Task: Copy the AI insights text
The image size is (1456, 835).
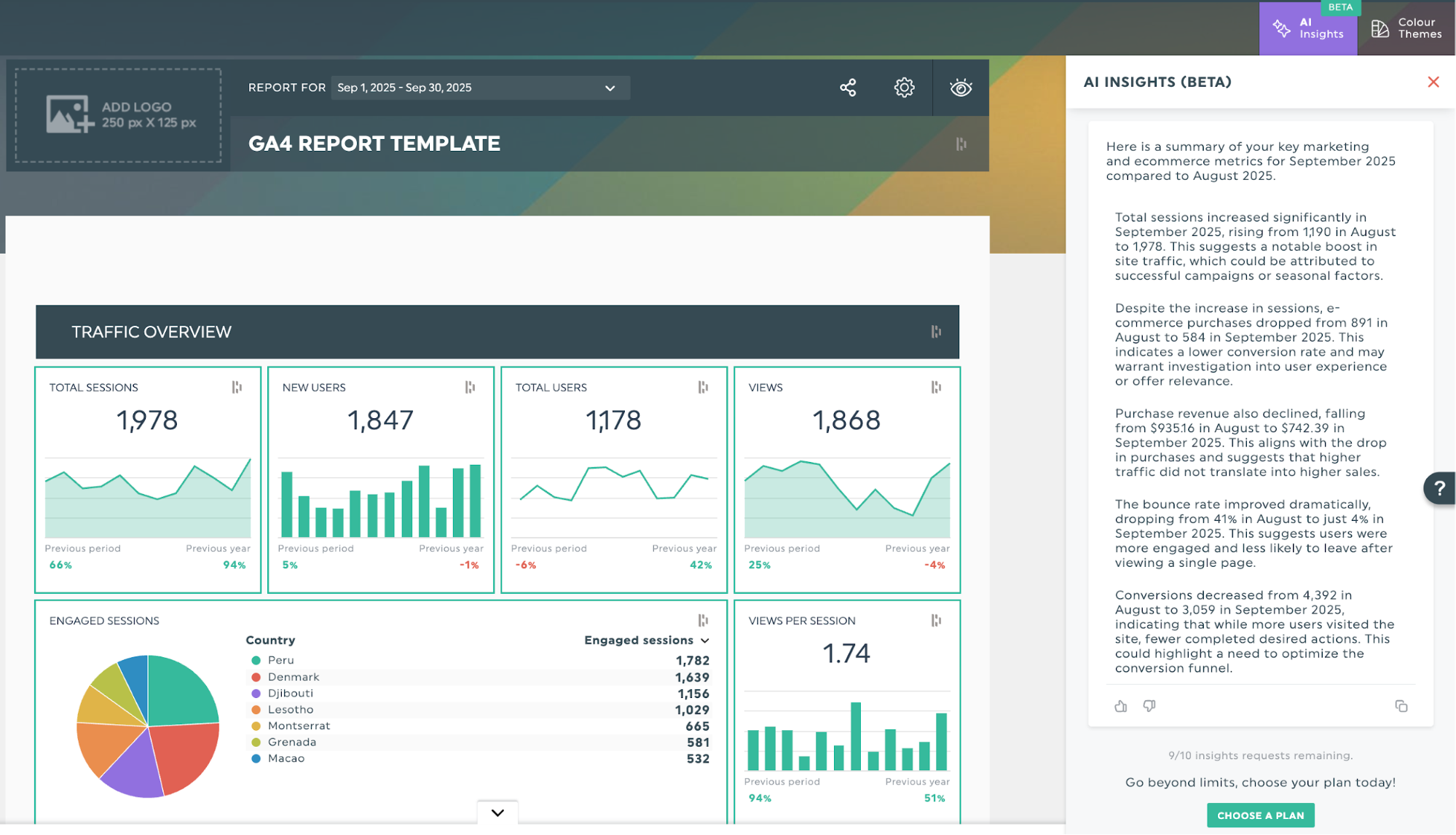Action: point(1401,706)
